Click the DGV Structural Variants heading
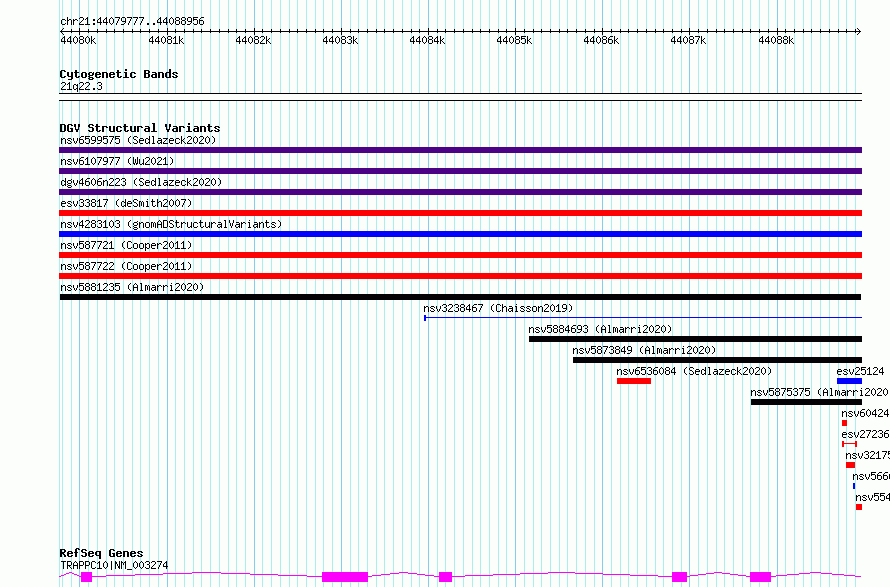The height and width of the screenshot is (587, 890). [x=140, y=128]
